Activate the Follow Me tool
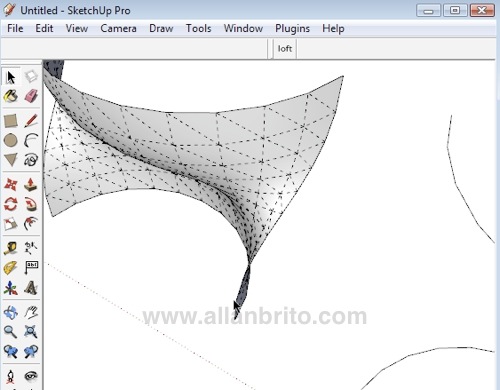The image size is (500, 390). [x=31, y=204]
